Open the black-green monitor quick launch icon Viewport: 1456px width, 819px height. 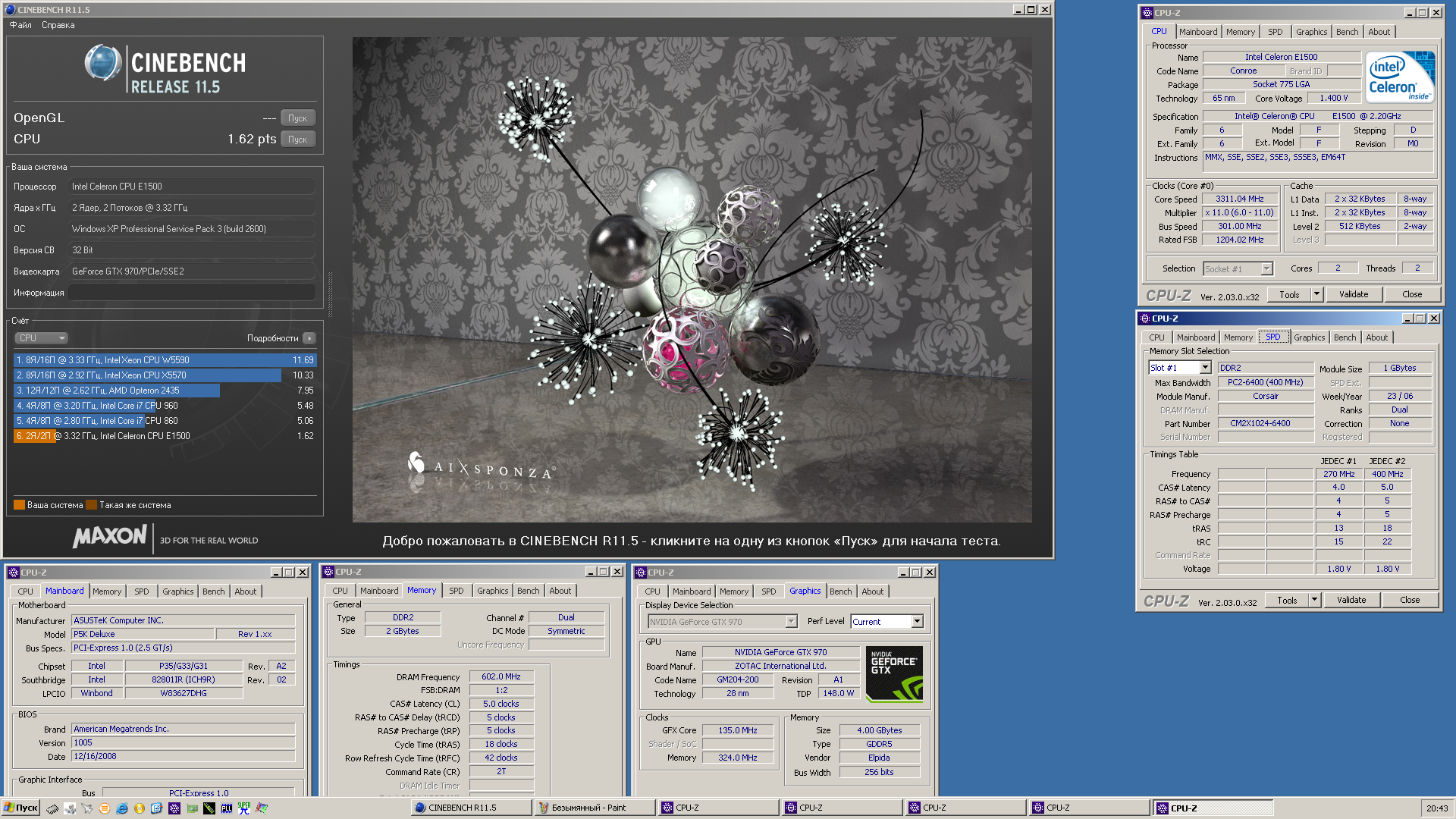click(209, 808)
